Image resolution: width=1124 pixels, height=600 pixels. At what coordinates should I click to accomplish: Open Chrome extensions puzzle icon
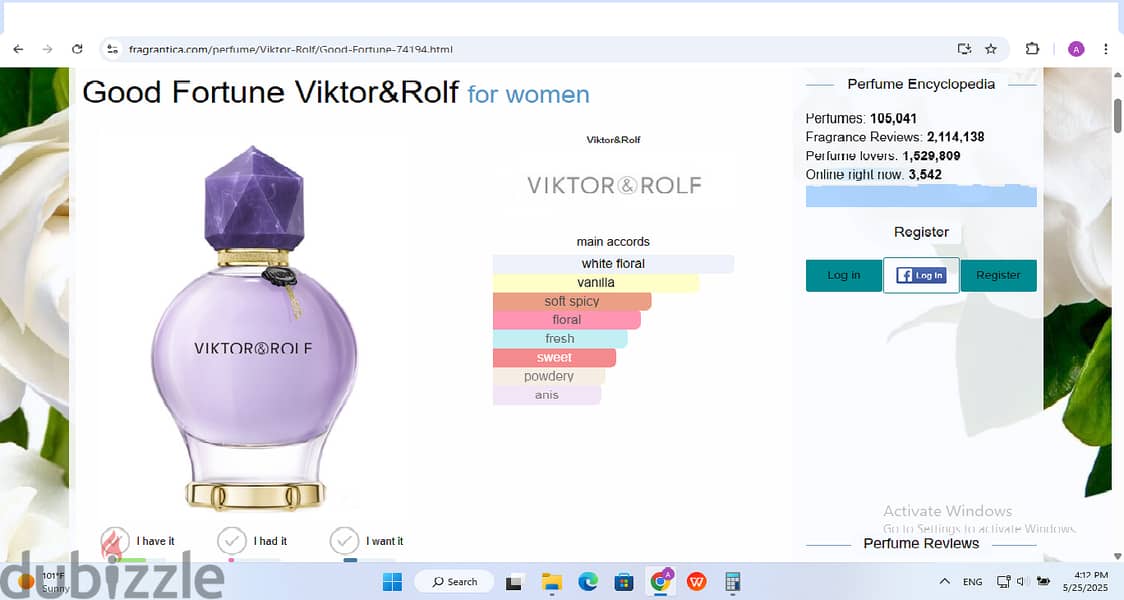[1032, 49]
